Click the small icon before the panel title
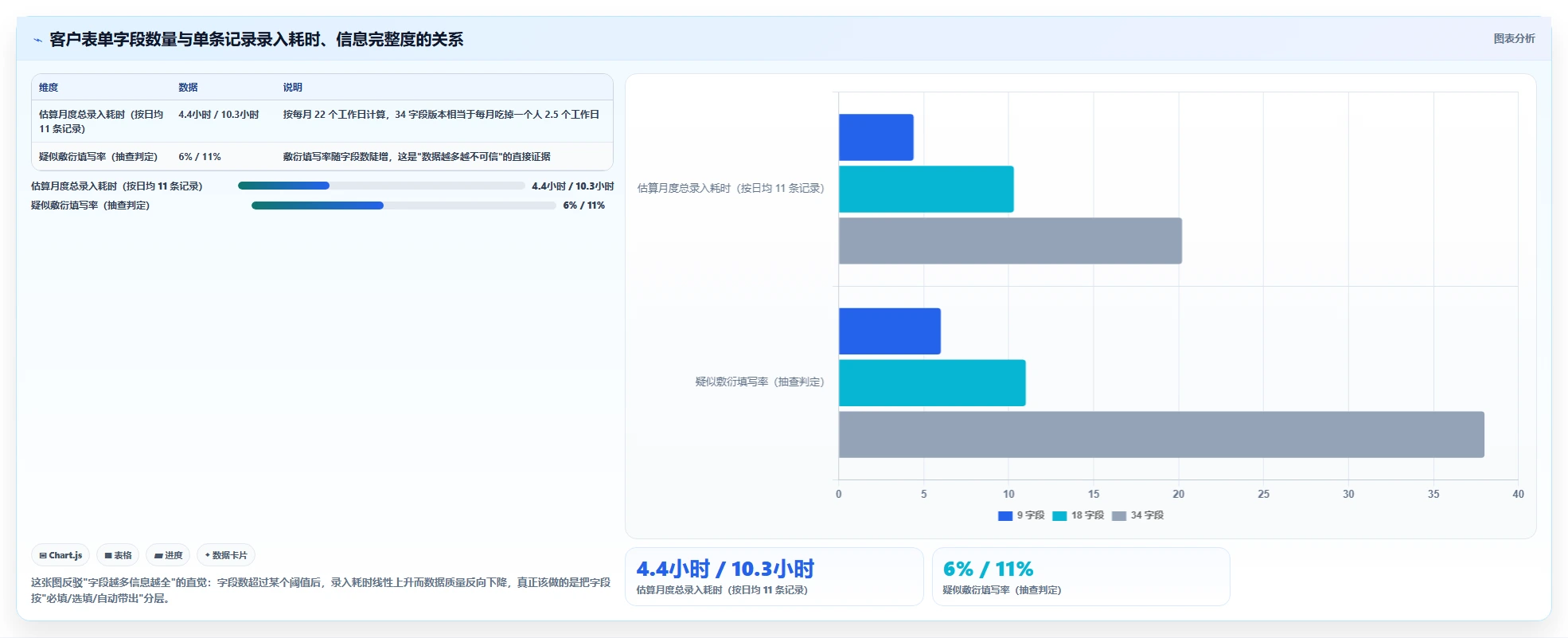 (x=37, y=40)
